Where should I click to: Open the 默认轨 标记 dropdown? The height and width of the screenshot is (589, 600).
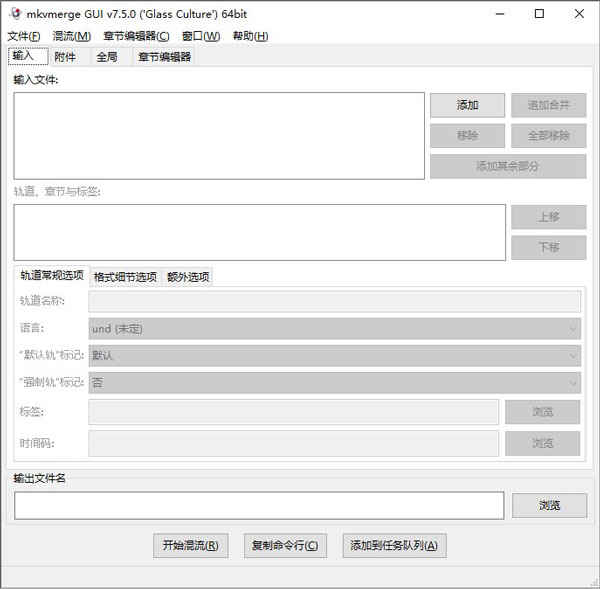(x=334, y=356)
